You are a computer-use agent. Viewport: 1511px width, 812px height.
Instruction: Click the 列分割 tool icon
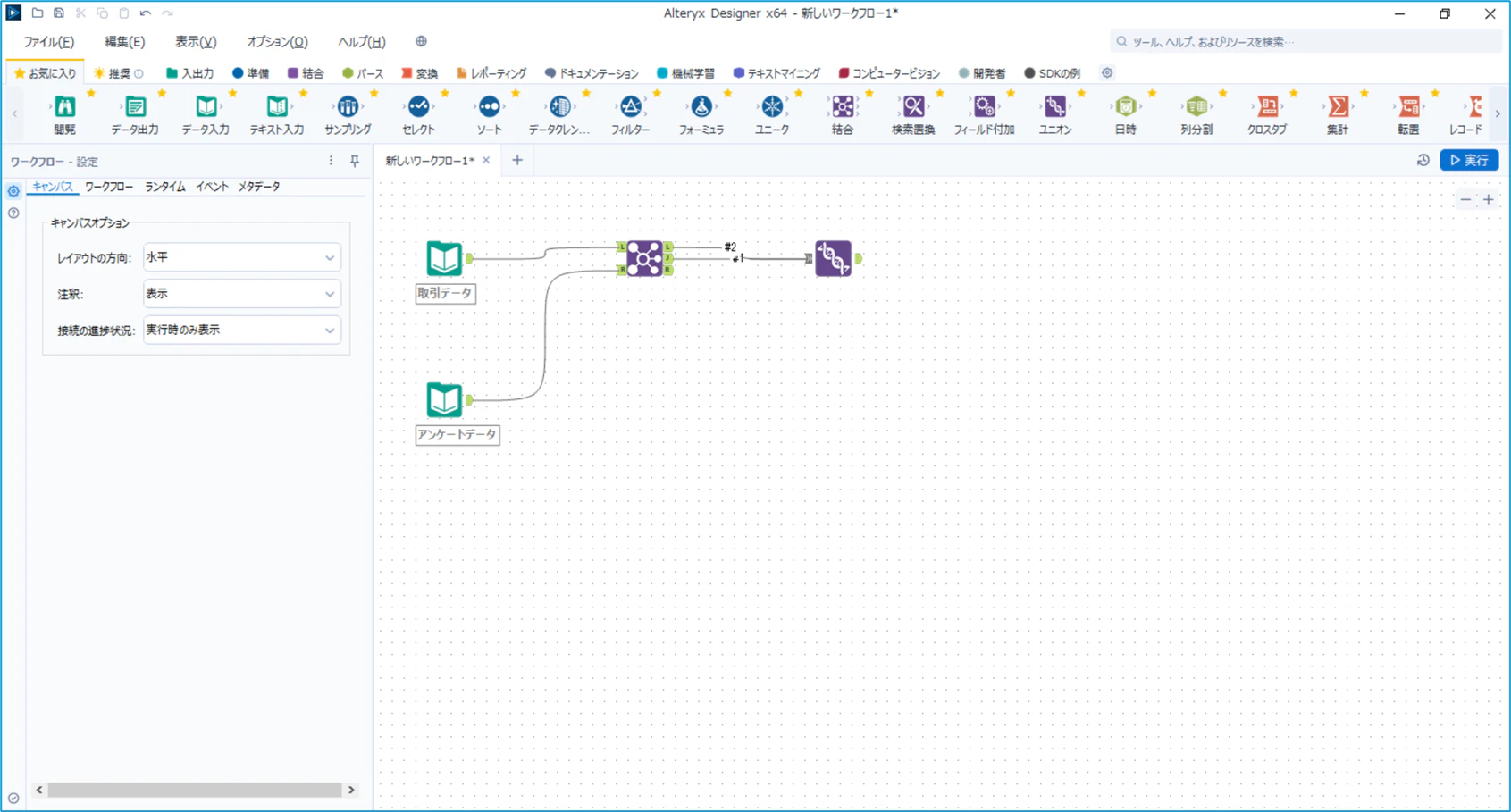1196,107
